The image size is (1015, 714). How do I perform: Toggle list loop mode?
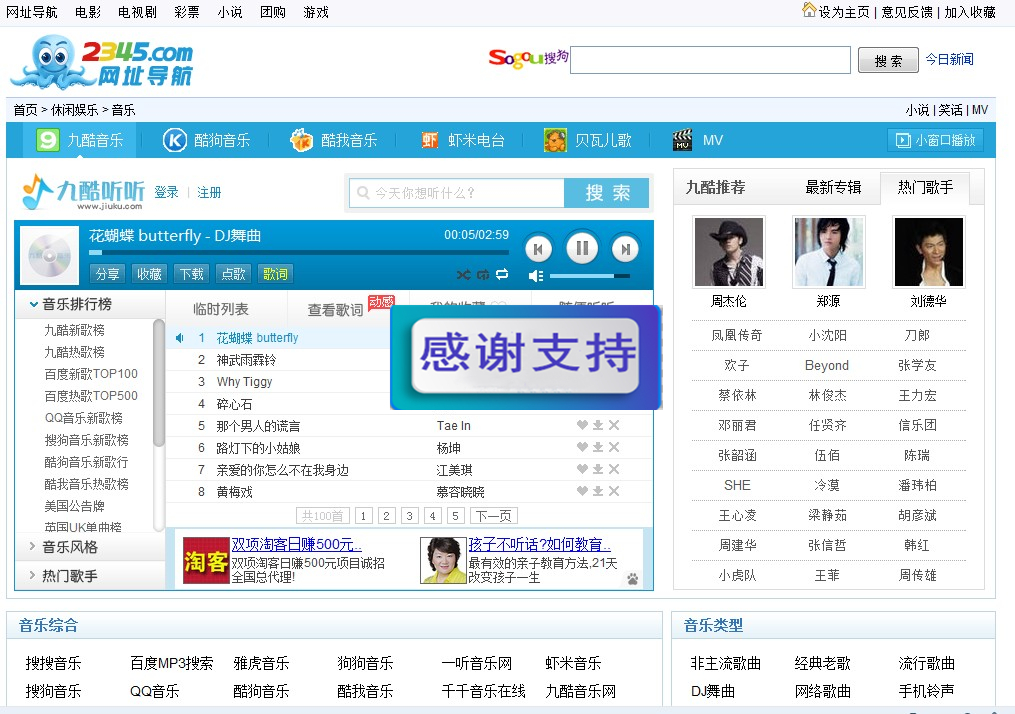click(x=502, y=274)
